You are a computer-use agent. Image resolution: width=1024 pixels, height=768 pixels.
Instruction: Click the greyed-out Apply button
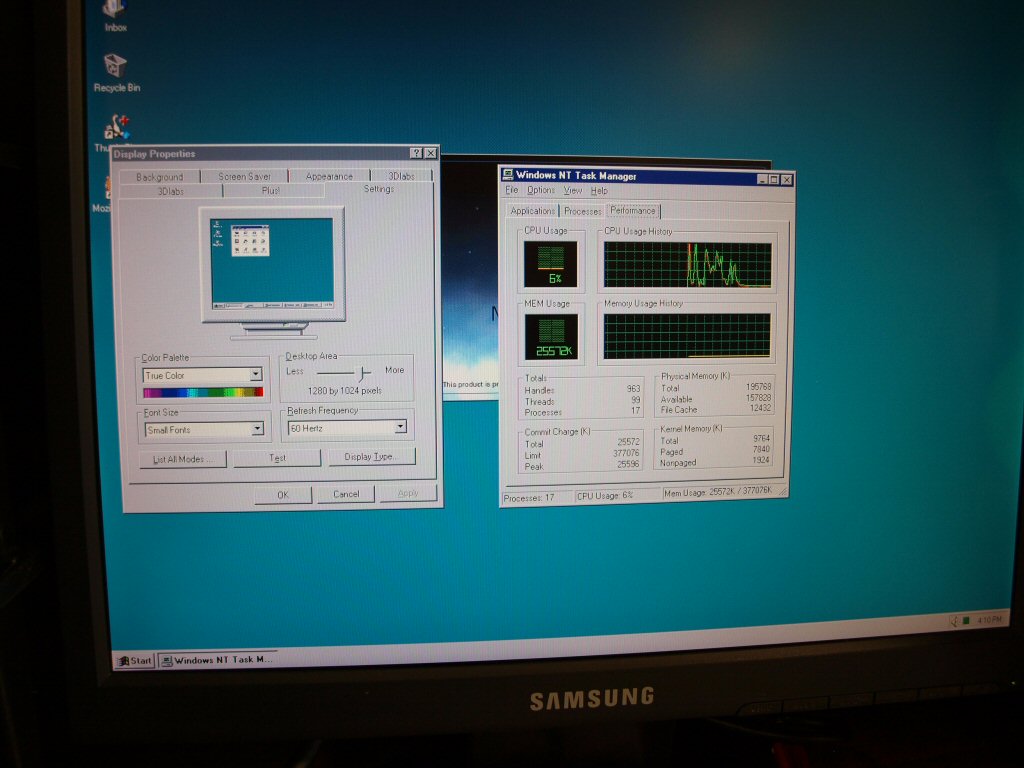(x=408, y=493)
